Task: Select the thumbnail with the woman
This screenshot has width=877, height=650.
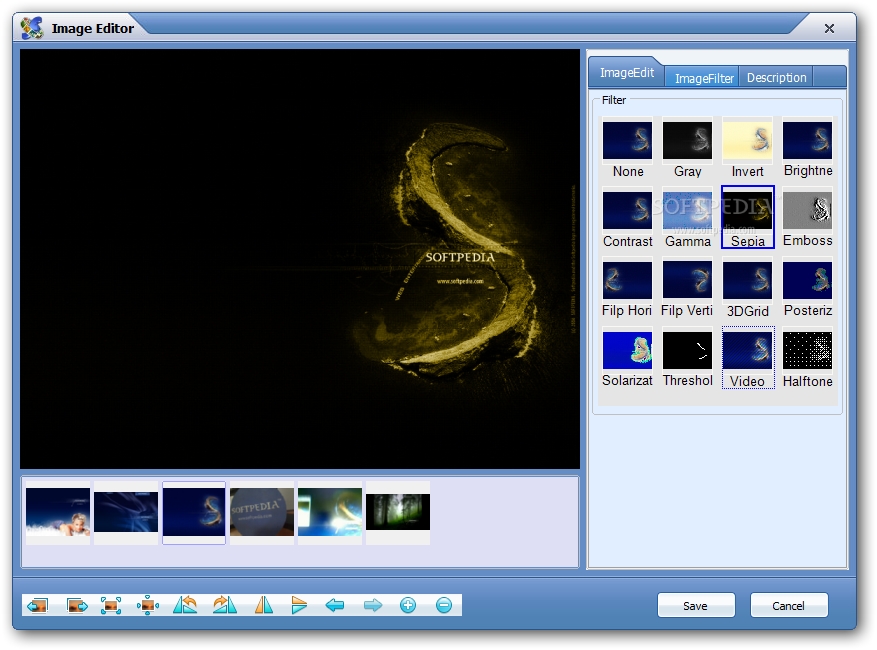Action: tap(58, 512)
